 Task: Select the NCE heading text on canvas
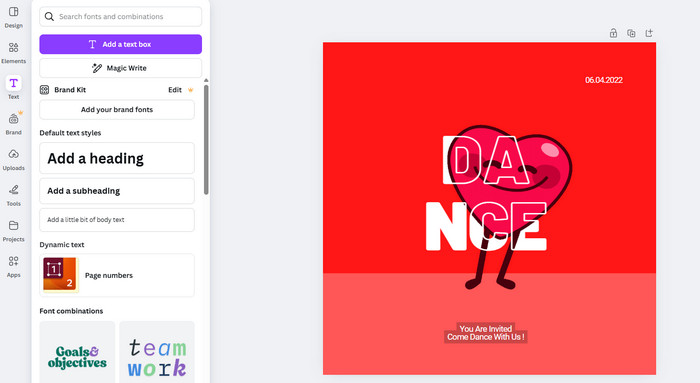(x=486, y=226)
